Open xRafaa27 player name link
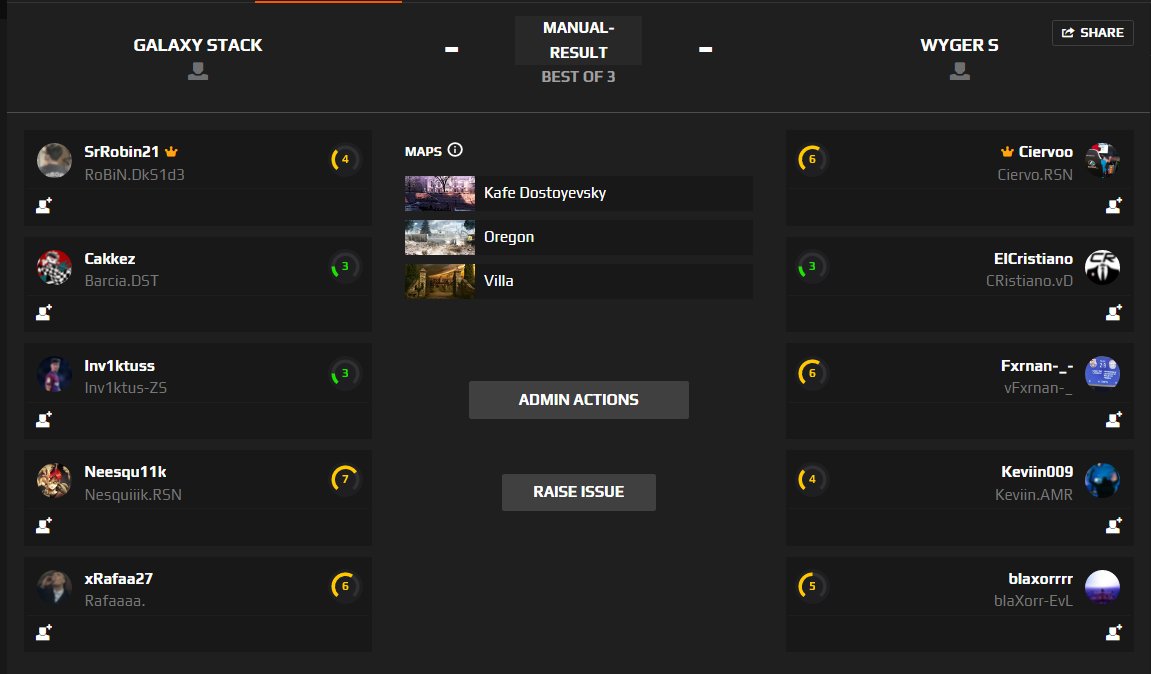The image size is (1151, 674). click(x=118, y=578)
